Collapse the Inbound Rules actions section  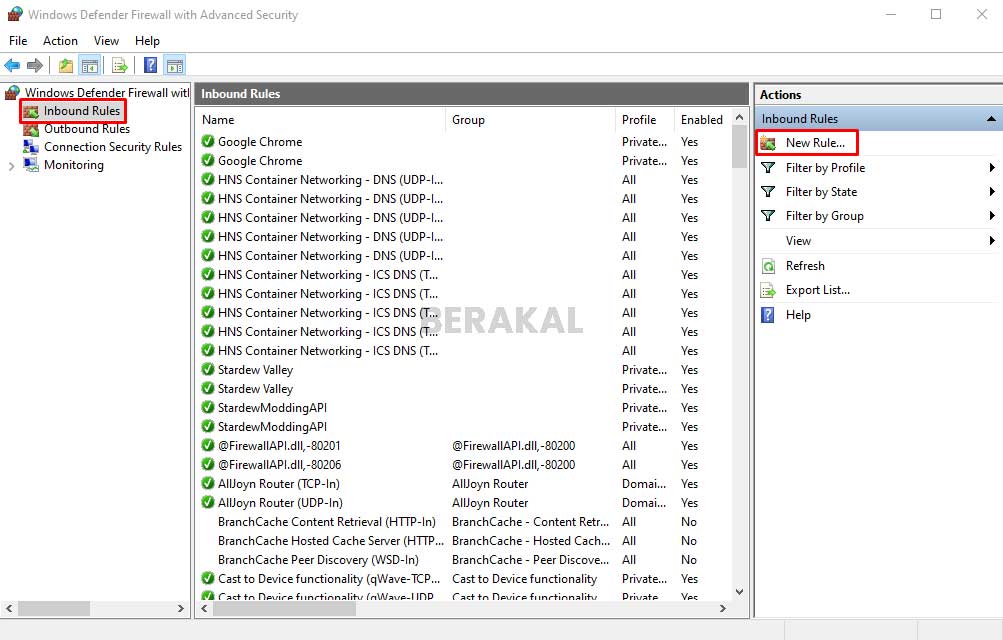tap(991, 119)
